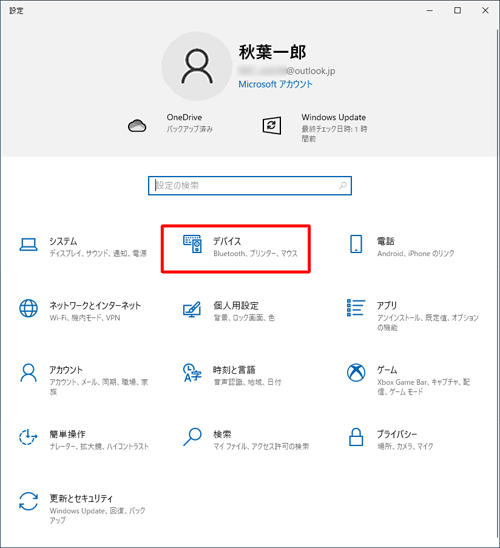Open the Microsoft アカウント link
This screenshot has height=548, width=500.
[275, 84]
